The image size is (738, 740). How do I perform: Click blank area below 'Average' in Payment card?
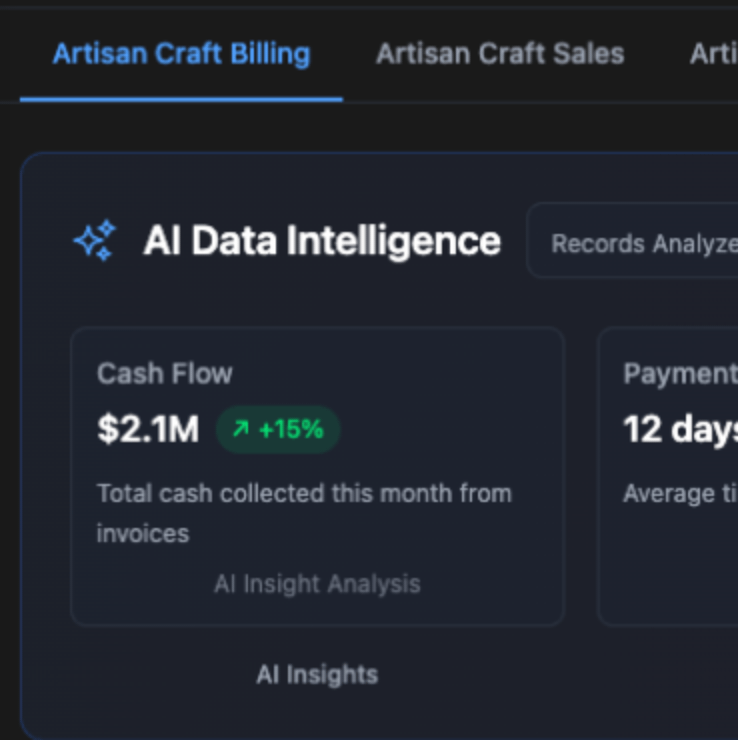[x=670, y=560]
